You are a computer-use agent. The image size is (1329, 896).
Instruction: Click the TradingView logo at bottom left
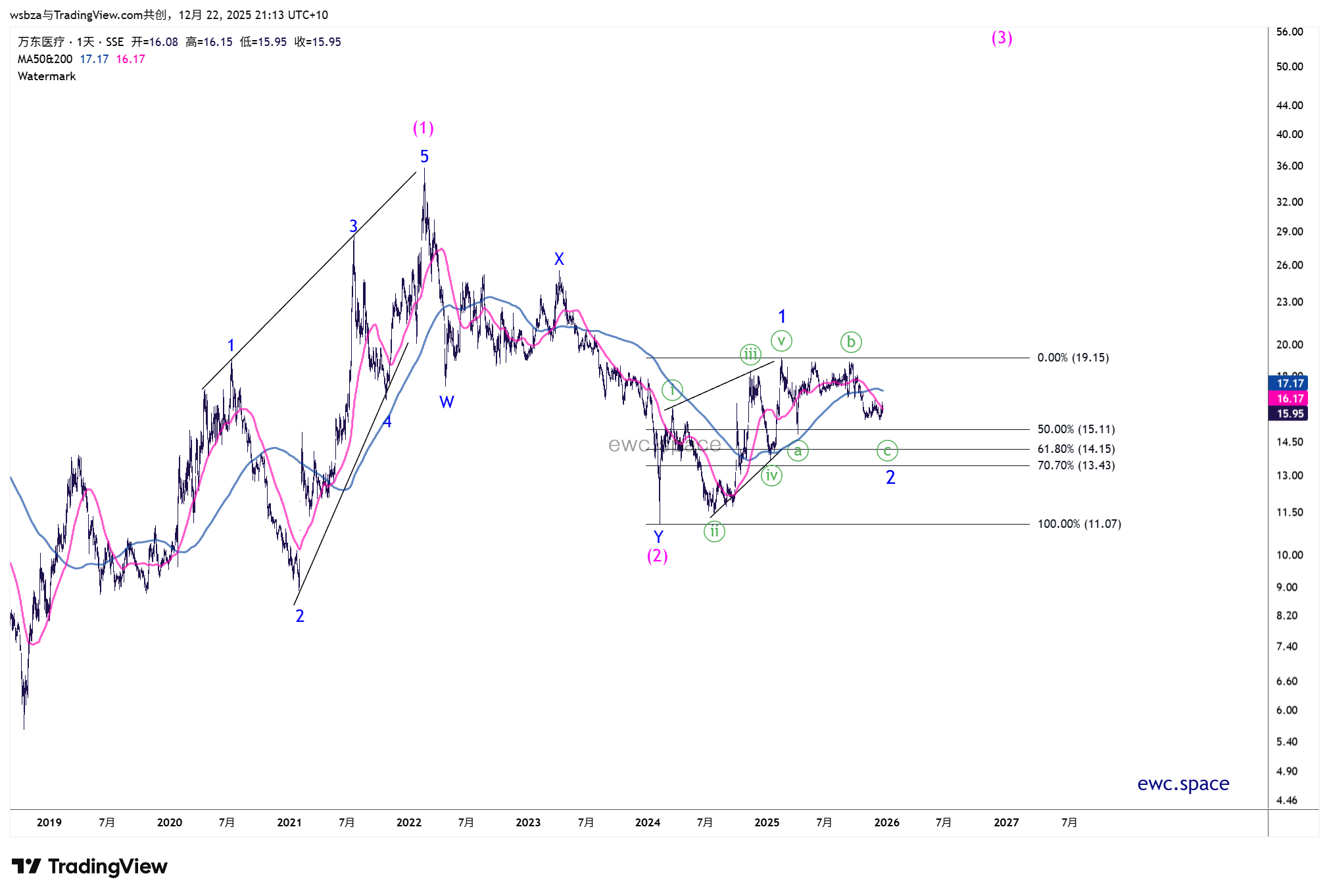[89, 866]
